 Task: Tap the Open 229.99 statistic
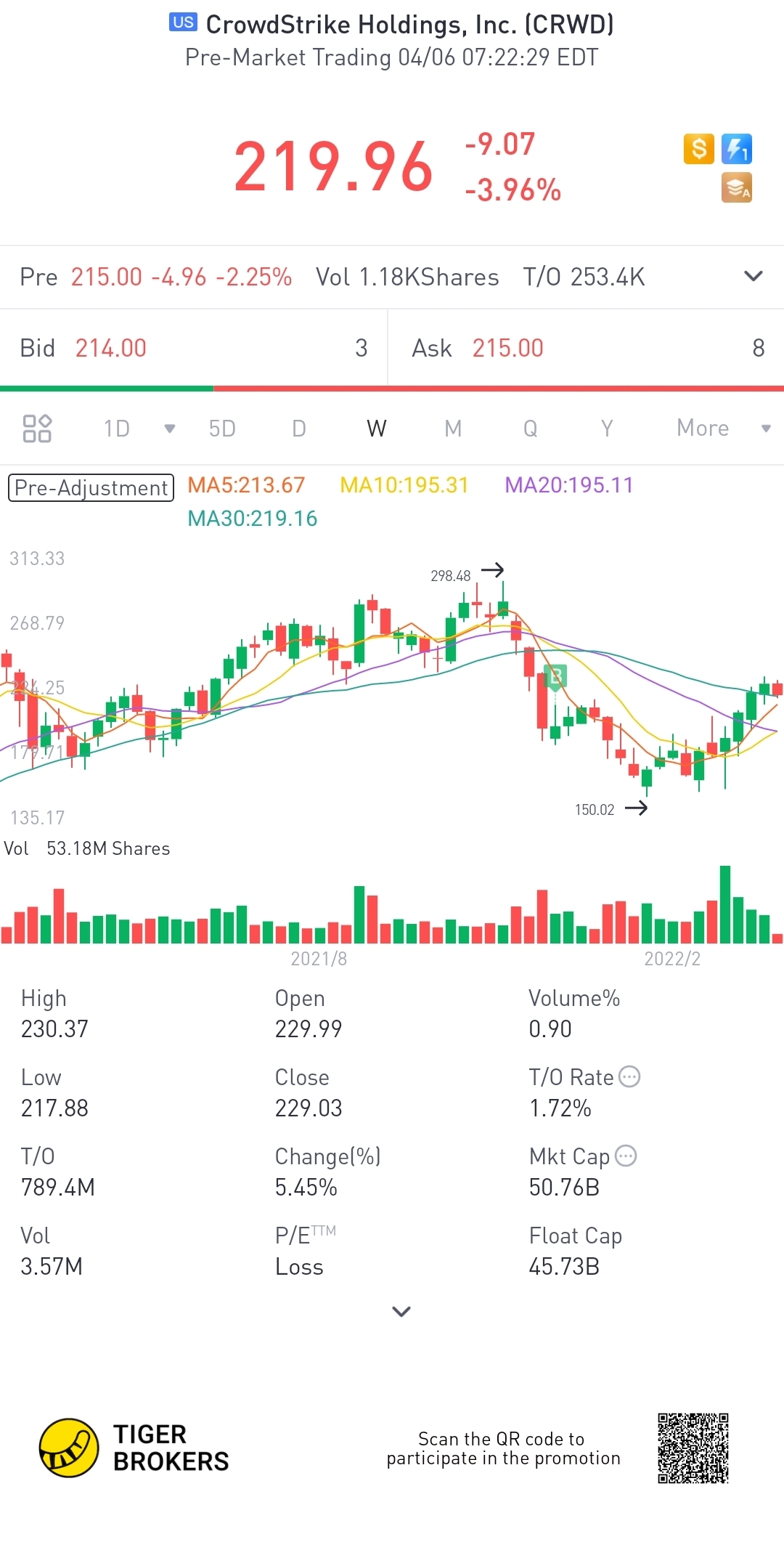[309, 1014]
